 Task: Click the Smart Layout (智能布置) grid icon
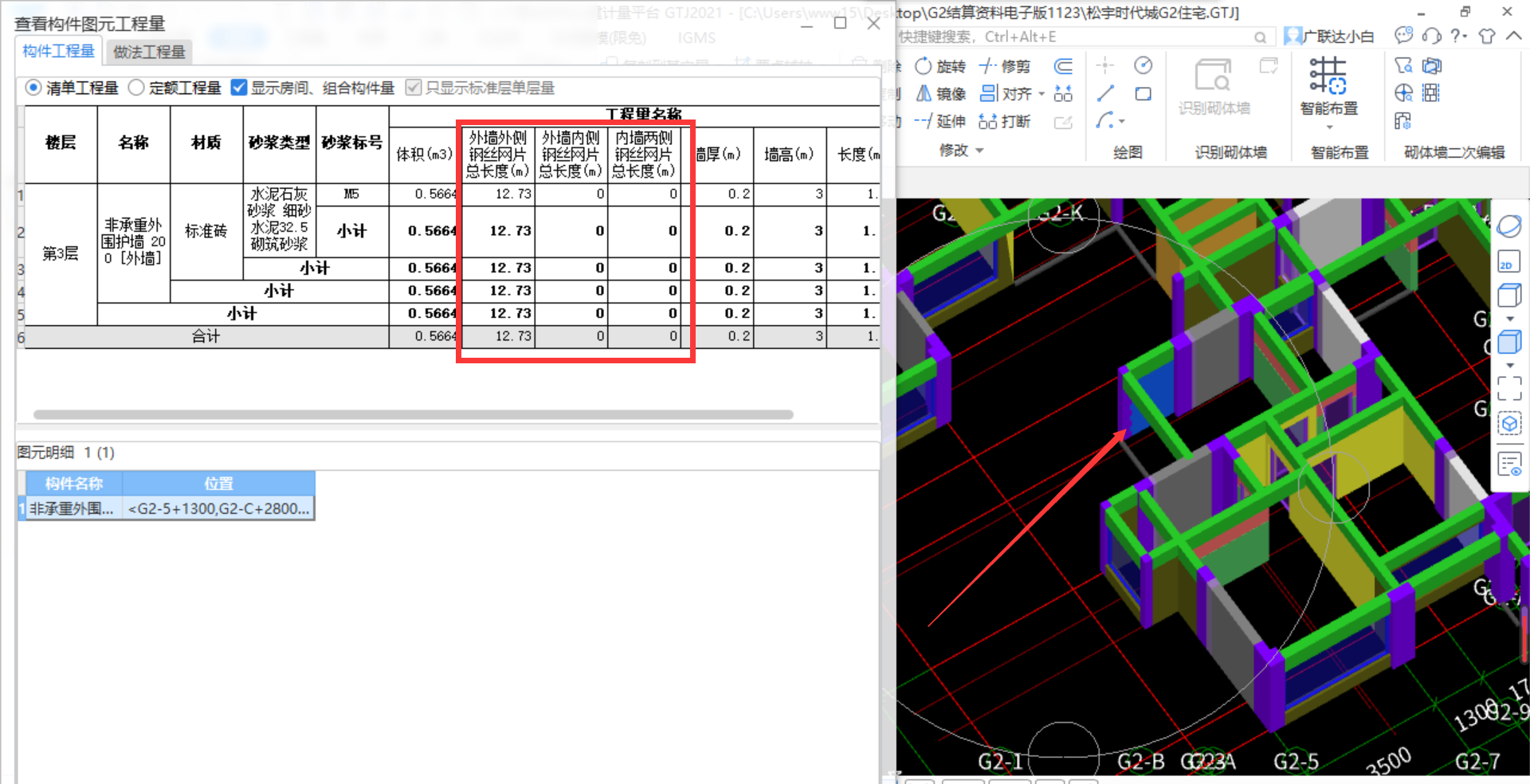(x=1328, y=76)
